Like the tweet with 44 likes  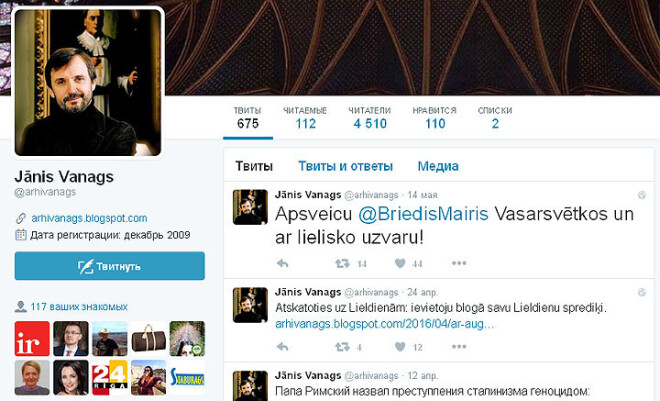(x=400, y=263)
